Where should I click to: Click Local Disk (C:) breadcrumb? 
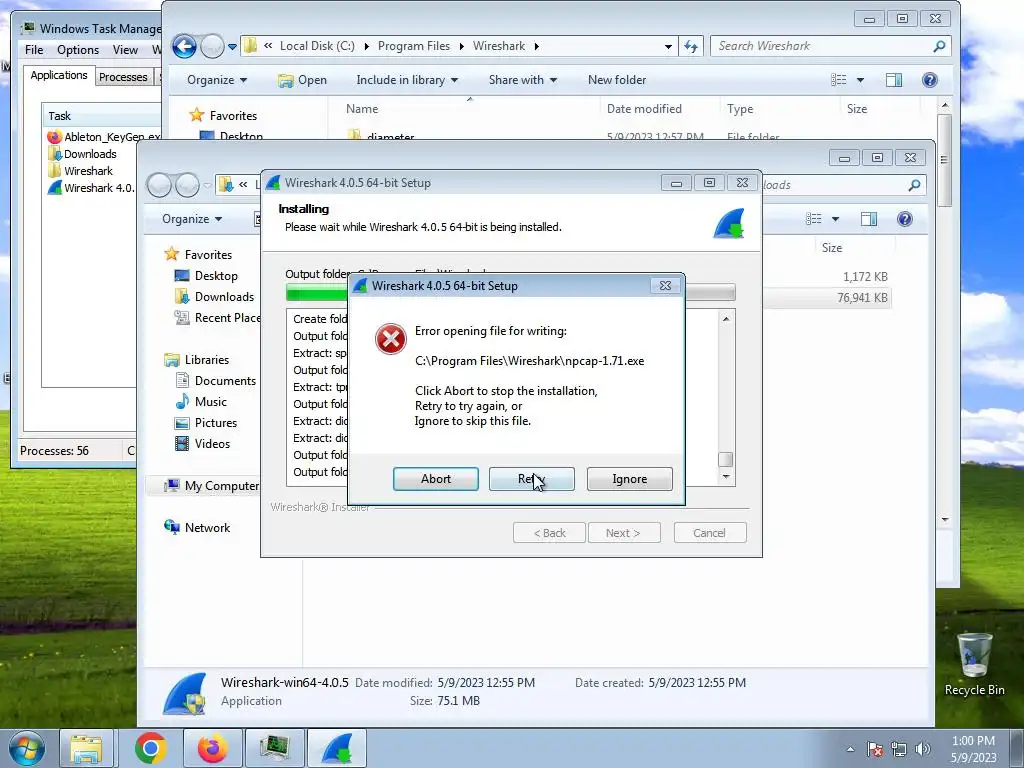317,46
